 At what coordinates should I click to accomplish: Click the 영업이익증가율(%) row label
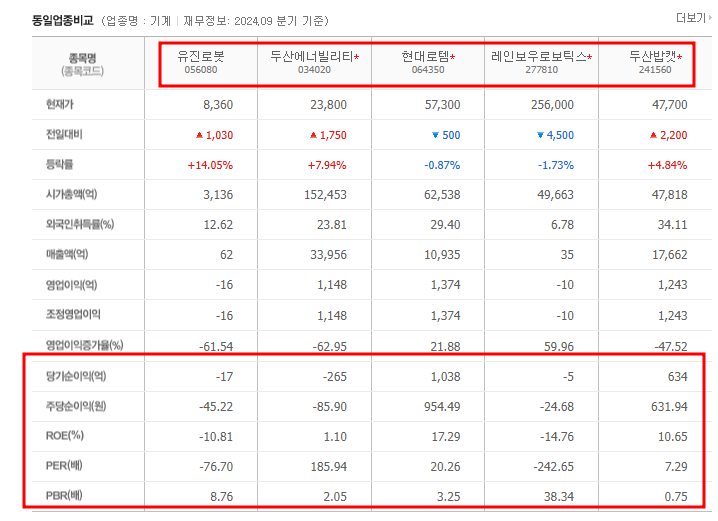click(x=84, y=345)
